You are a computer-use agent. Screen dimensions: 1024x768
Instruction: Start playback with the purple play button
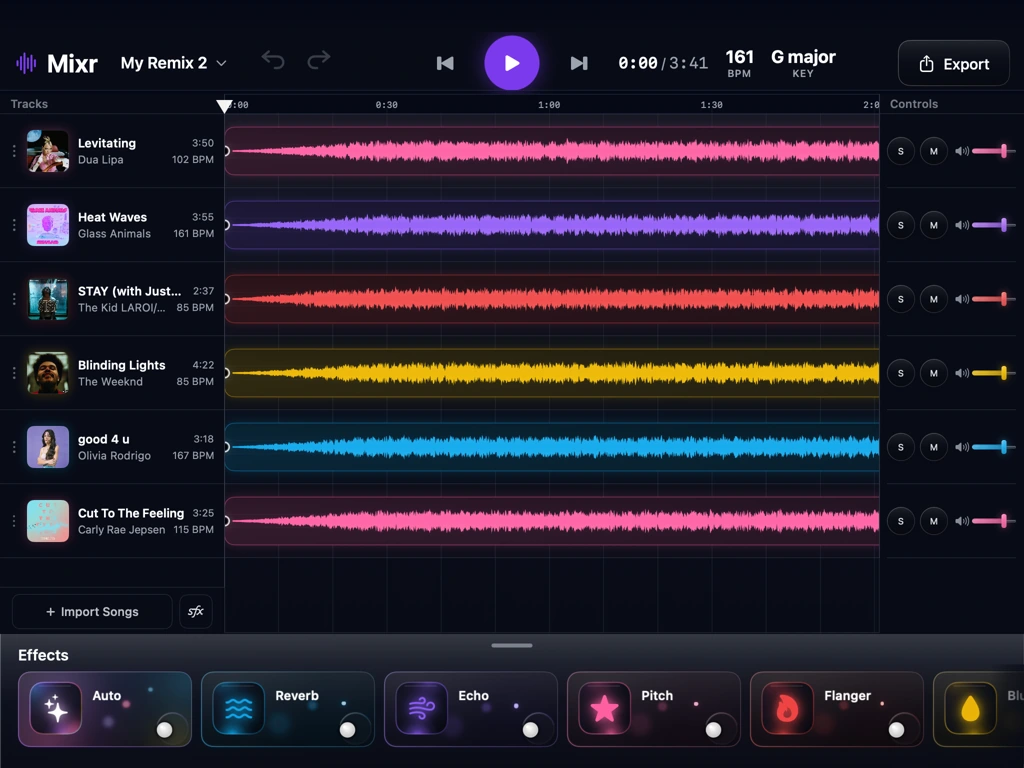pos(512,63)
